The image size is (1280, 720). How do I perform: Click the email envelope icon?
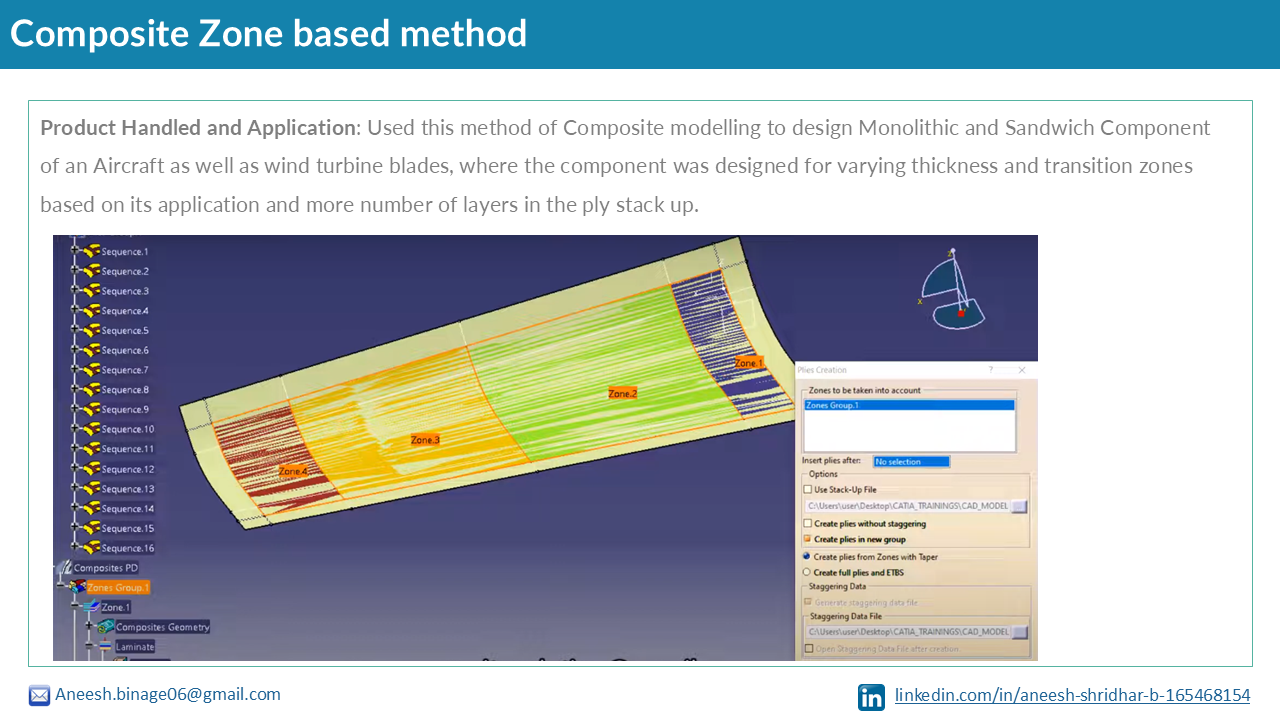pyautogui.click(x=39, y=695)
